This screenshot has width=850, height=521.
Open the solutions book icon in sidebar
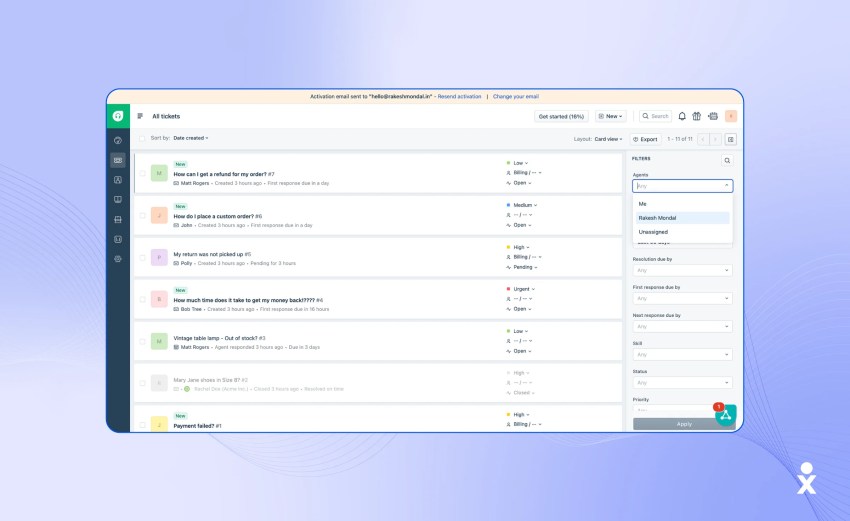coord(118,200)
